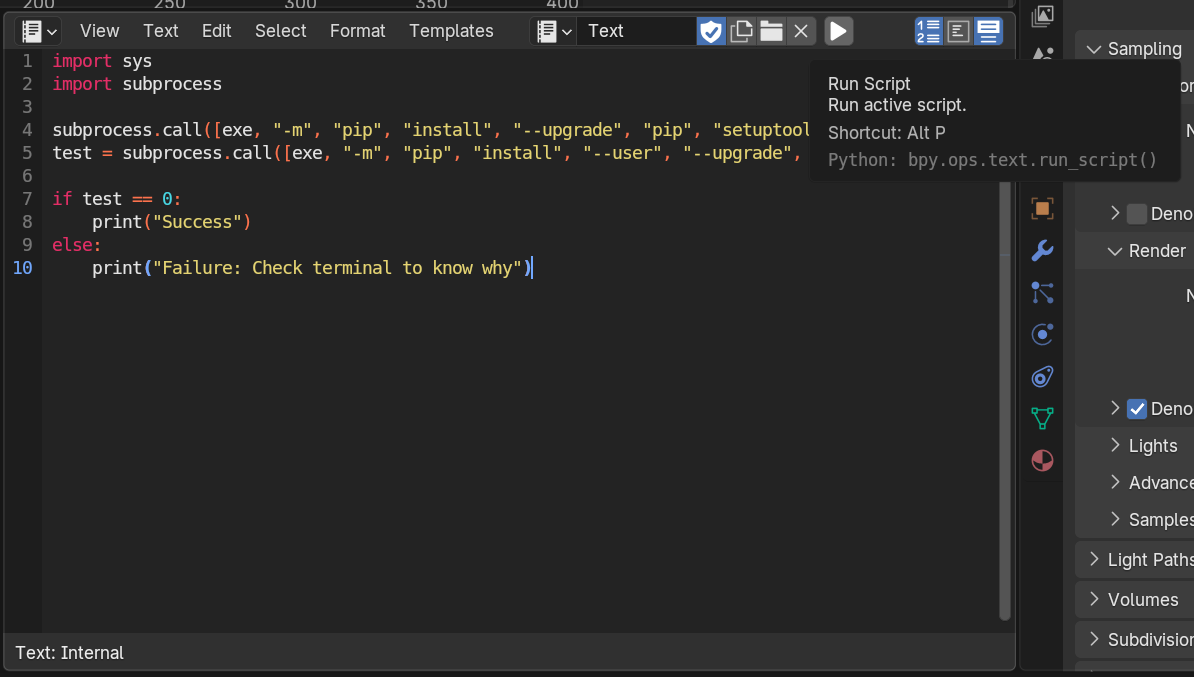Open the Object Data green triangle tab
This screenshot has height=677, width=1194.
point(1042,418)
